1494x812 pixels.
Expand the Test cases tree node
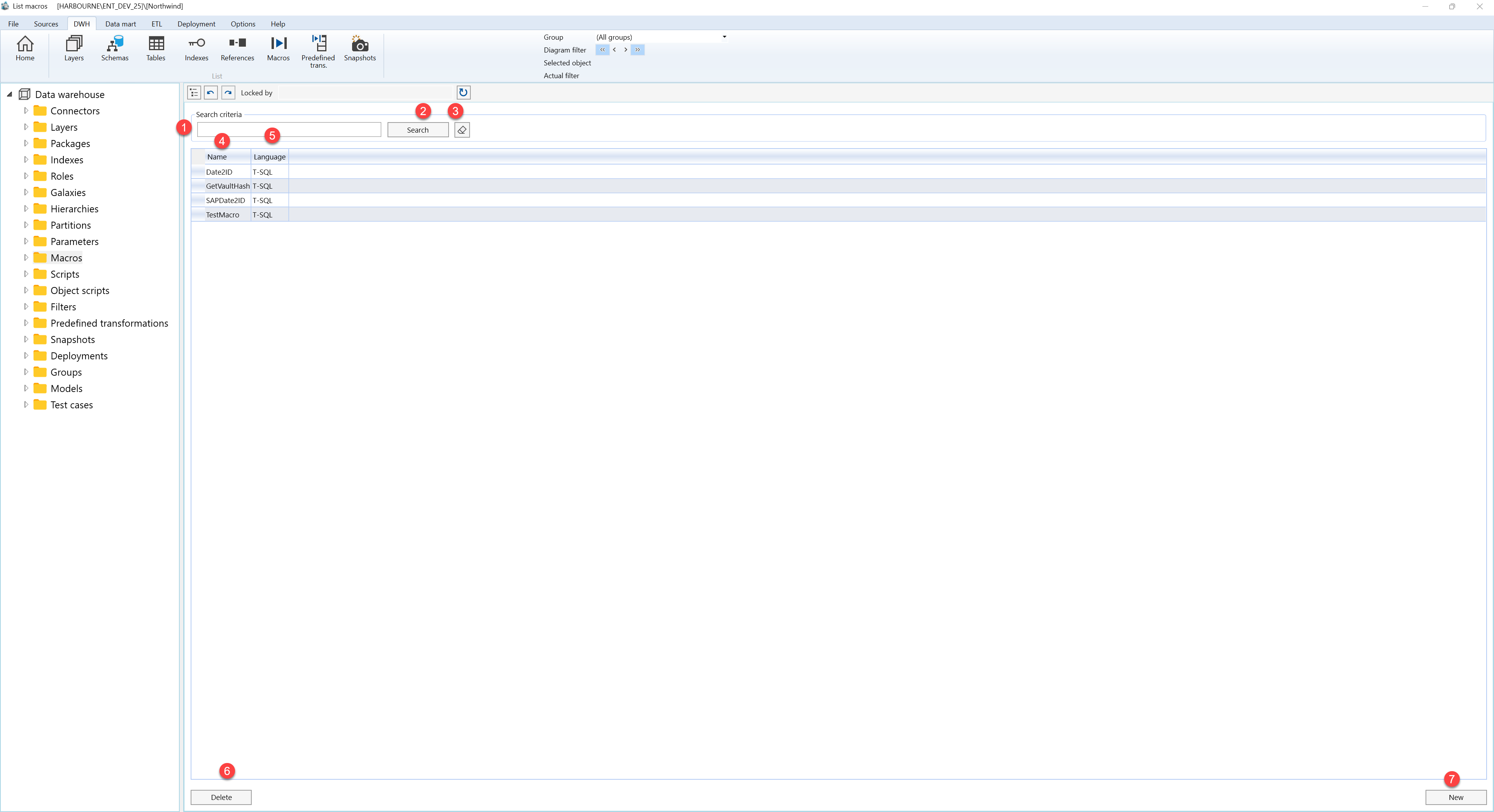(x=26, y=404)
